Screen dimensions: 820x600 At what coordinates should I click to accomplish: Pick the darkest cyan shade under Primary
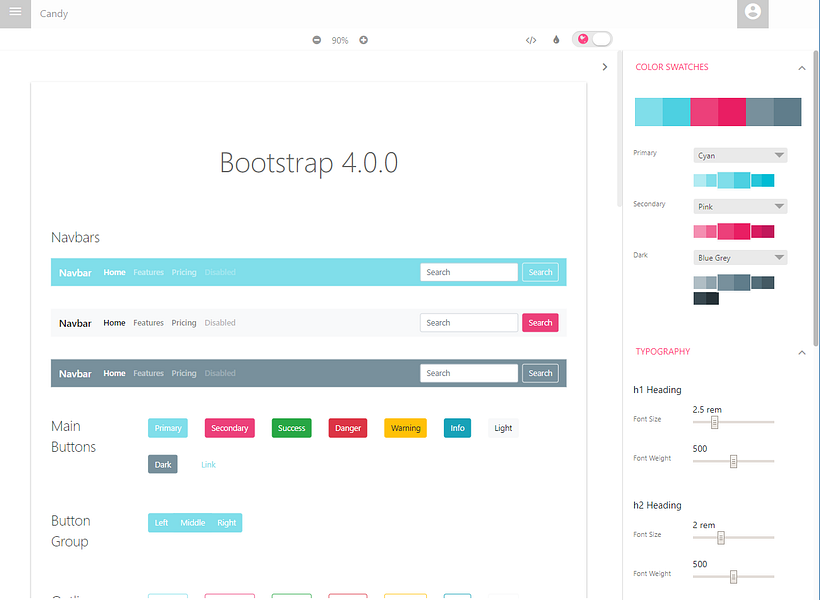tap(768, 180)
